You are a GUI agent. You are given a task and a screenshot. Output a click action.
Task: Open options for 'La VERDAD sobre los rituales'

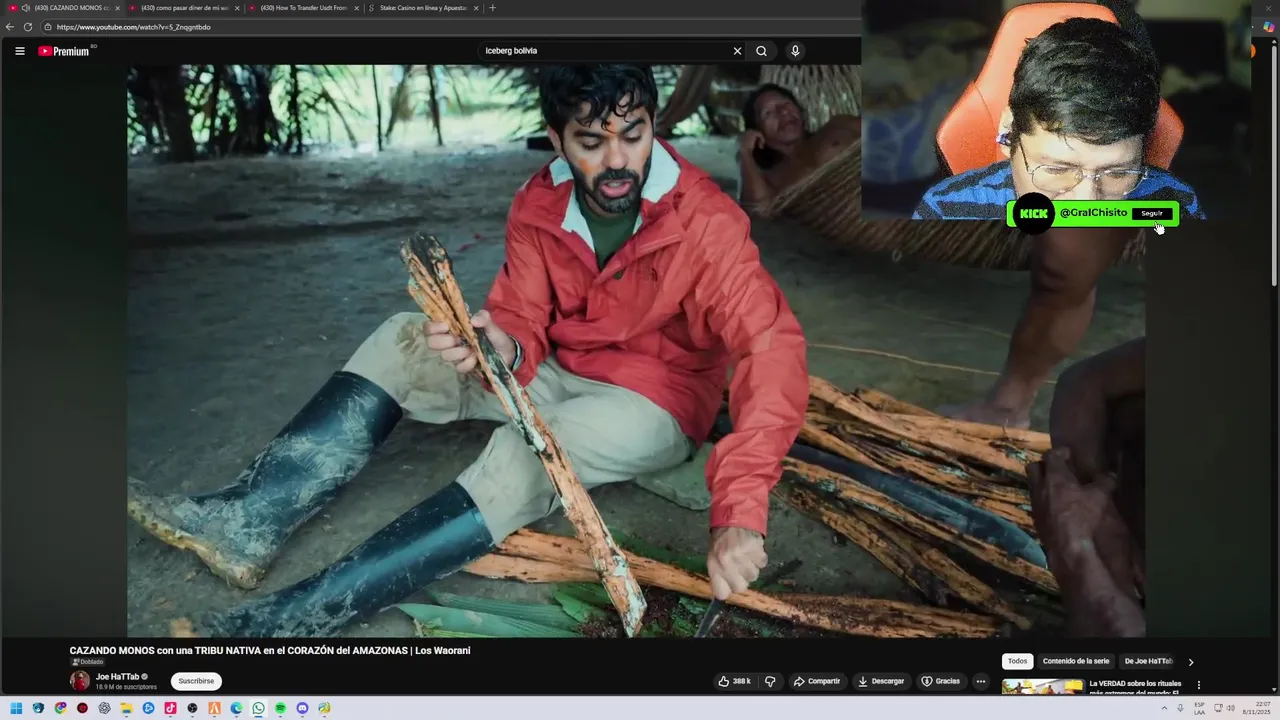point(1199,685)
